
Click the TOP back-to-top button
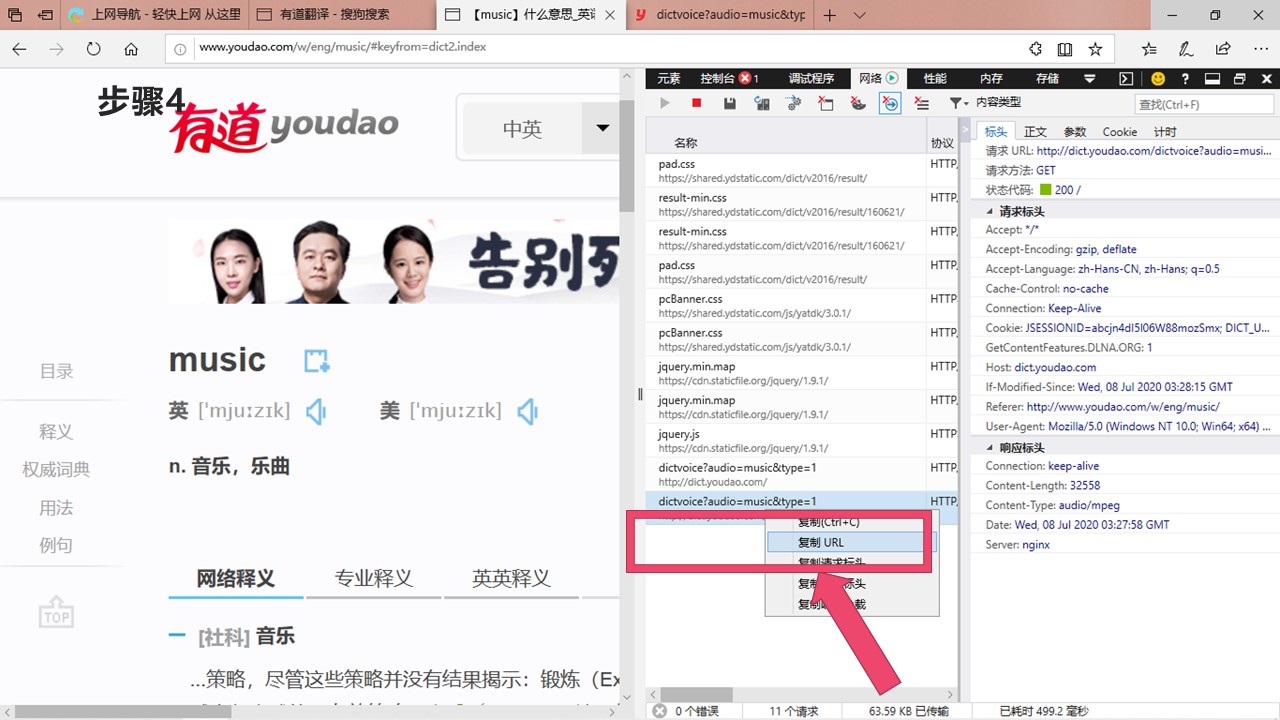click(x=56, y=612)
